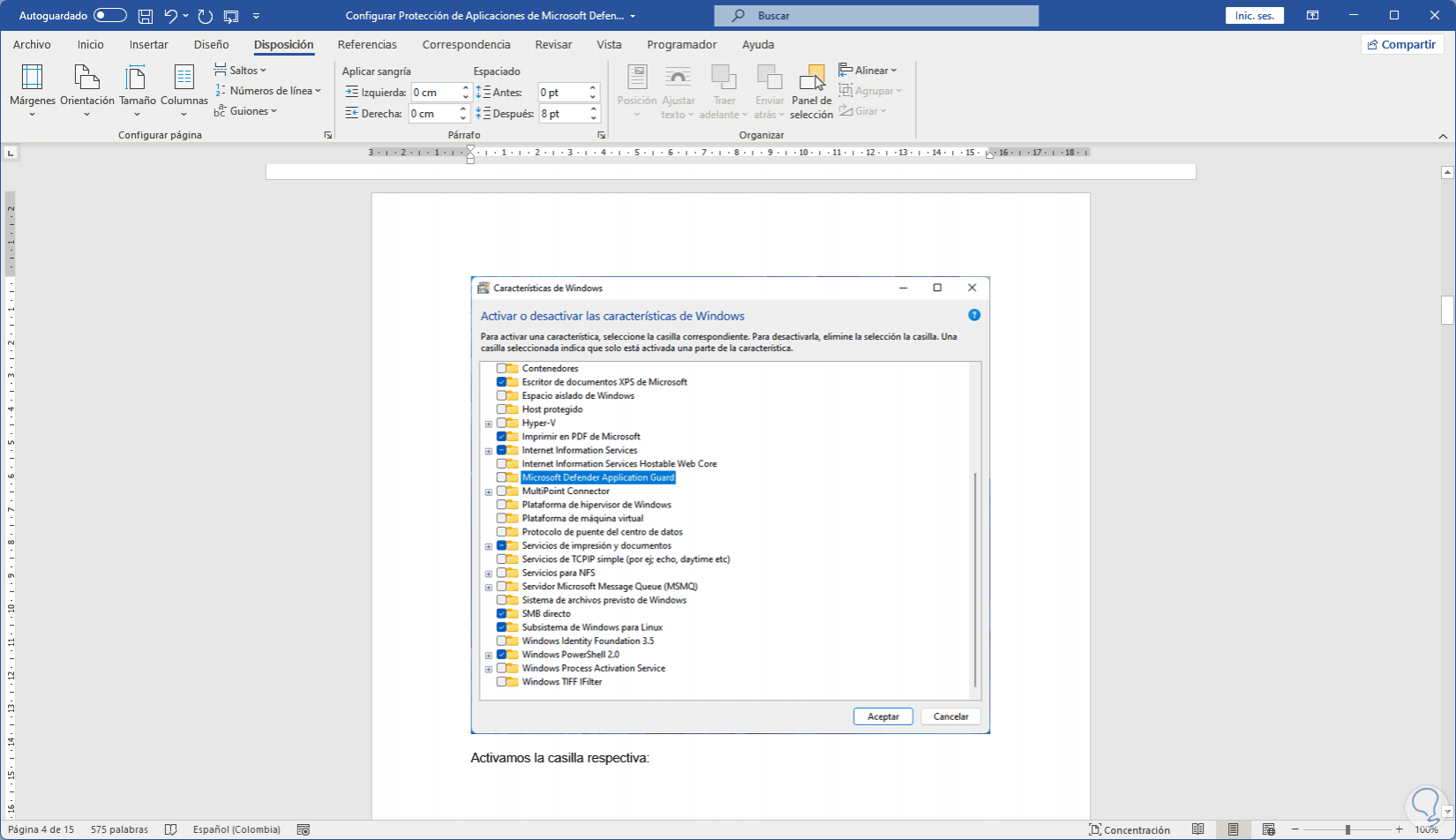Check the Microsoft Defender Application Guard box

click(x=501, y=477)
